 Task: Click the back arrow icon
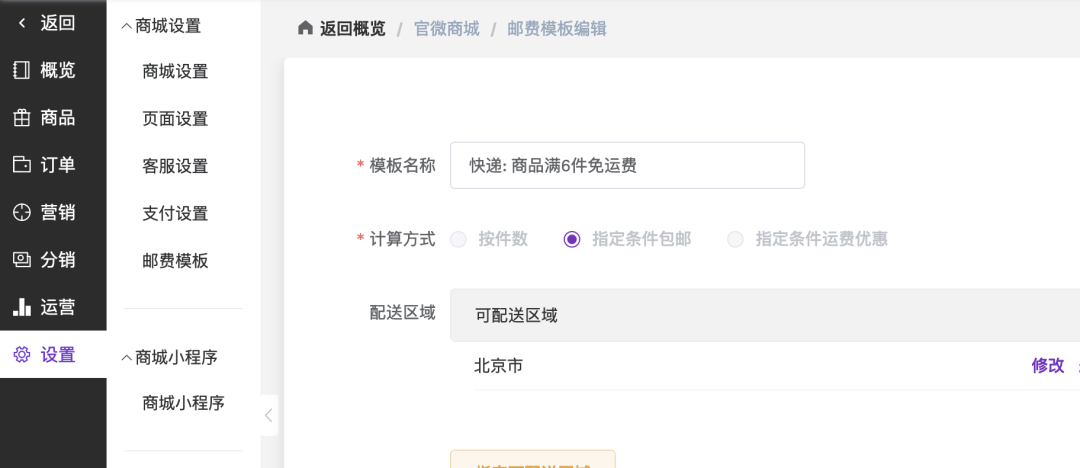pos(22,23)
